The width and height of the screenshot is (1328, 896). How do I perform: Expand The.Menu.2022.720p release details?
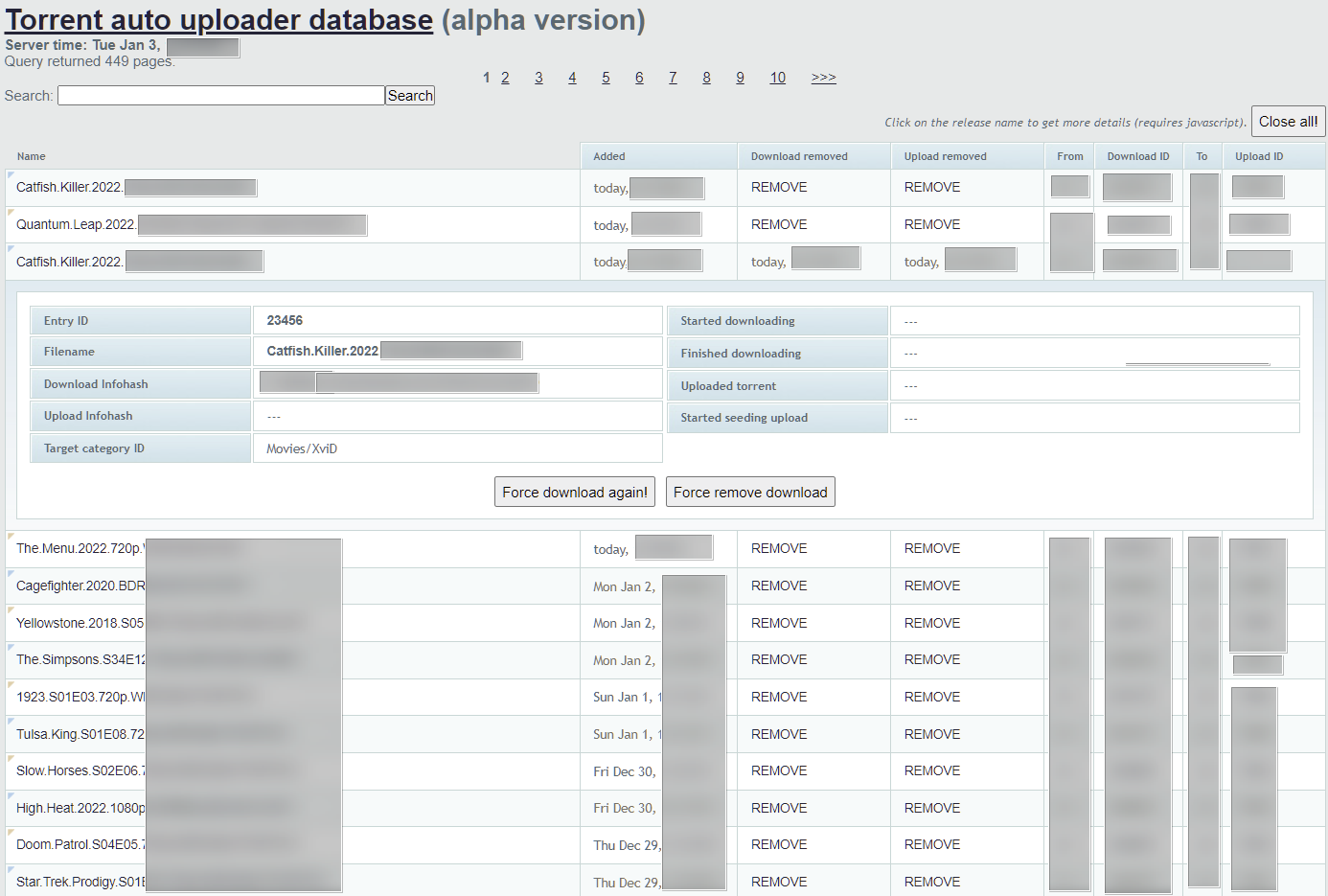tap(79, 549)
